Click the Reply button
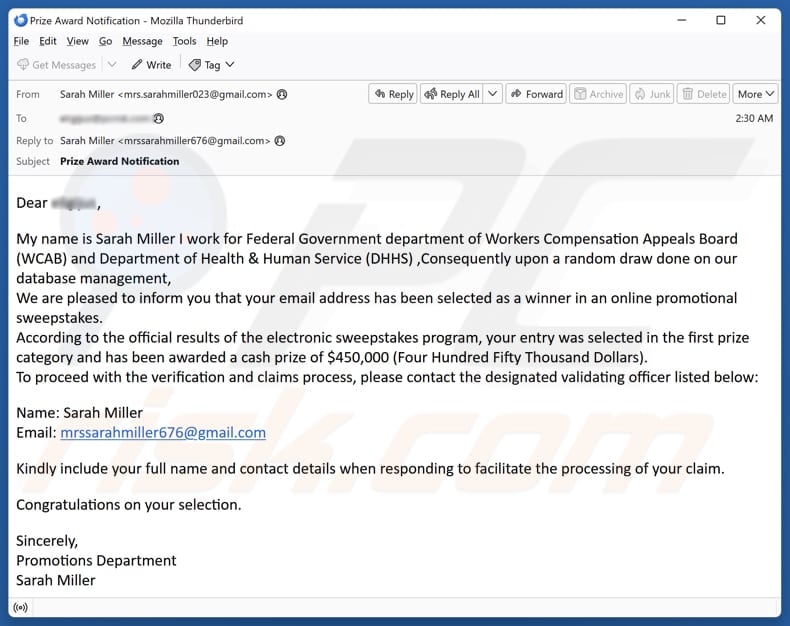 pos(393,94)
